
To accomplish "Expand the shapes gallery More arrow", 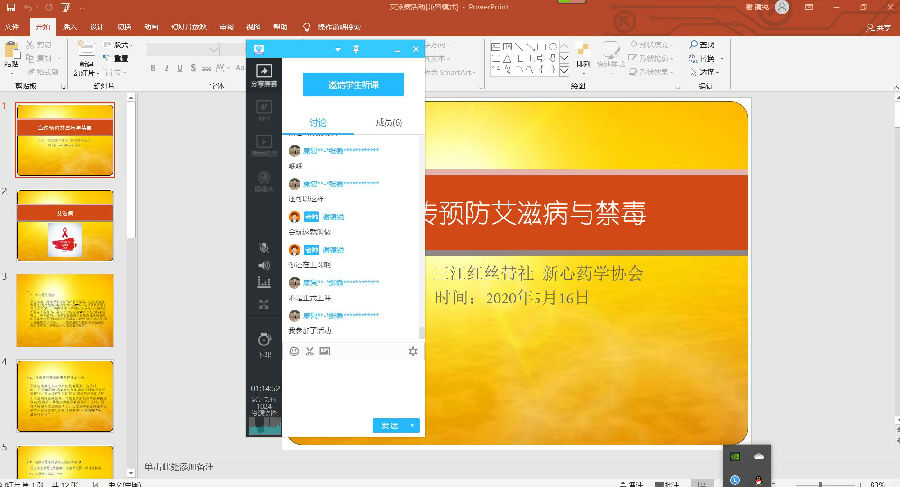I will [x=564, y=70].
